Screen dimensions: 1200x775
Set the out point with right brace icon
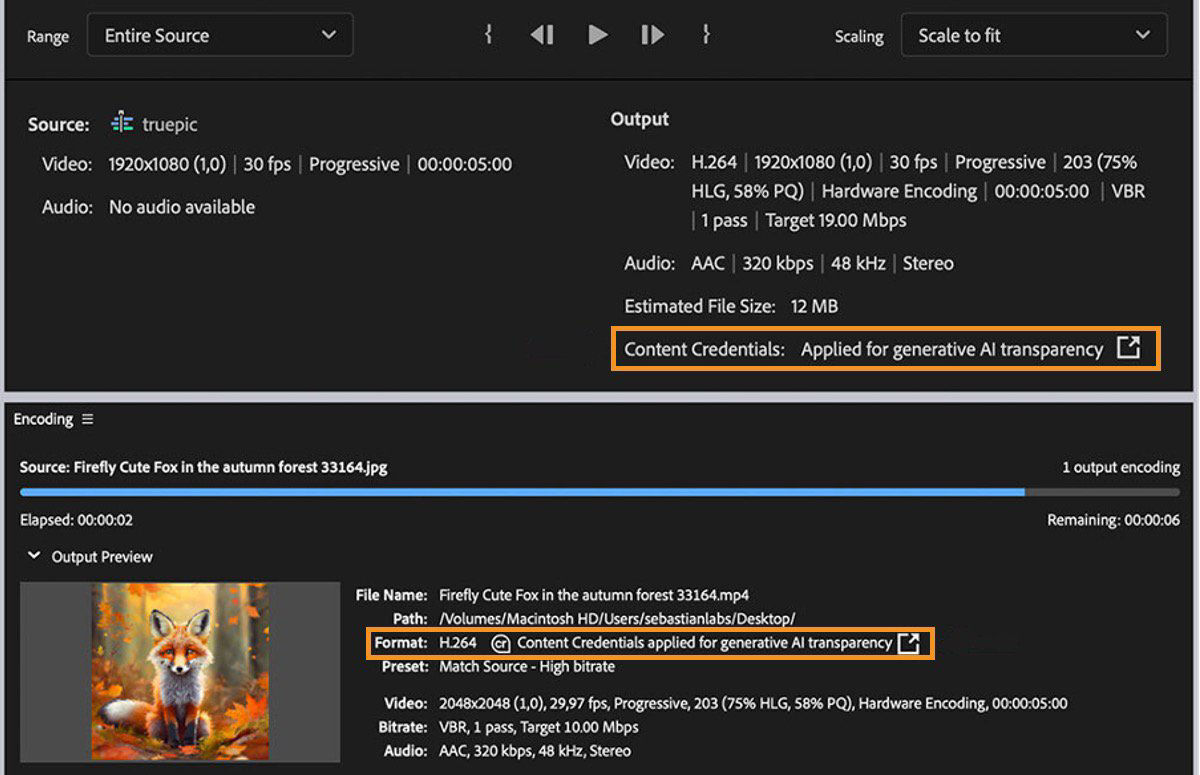[706, 34]
